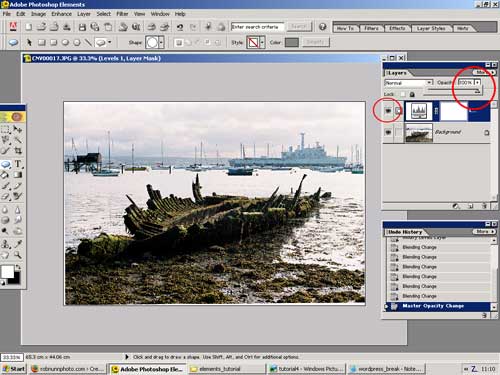This screenshot has width=500, height=375.
Task: Click the Search button
Action: 299,26
